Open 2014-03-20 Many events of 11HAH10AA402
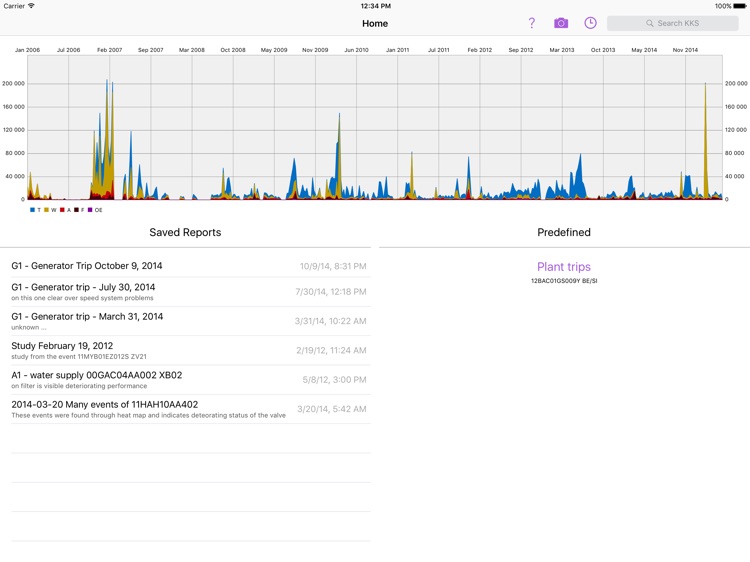 click(105, 404)
